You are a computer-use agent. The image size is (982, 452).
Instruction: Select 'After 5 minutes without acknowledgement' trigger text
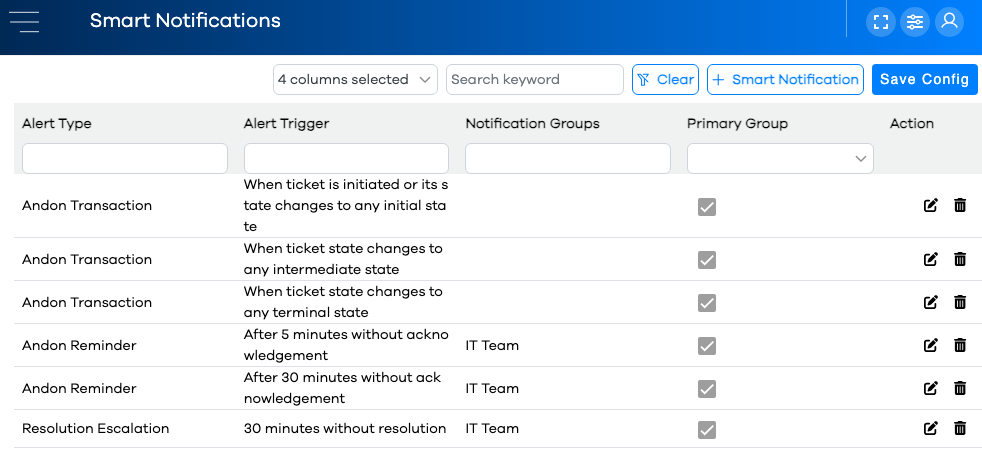[346, 345]
